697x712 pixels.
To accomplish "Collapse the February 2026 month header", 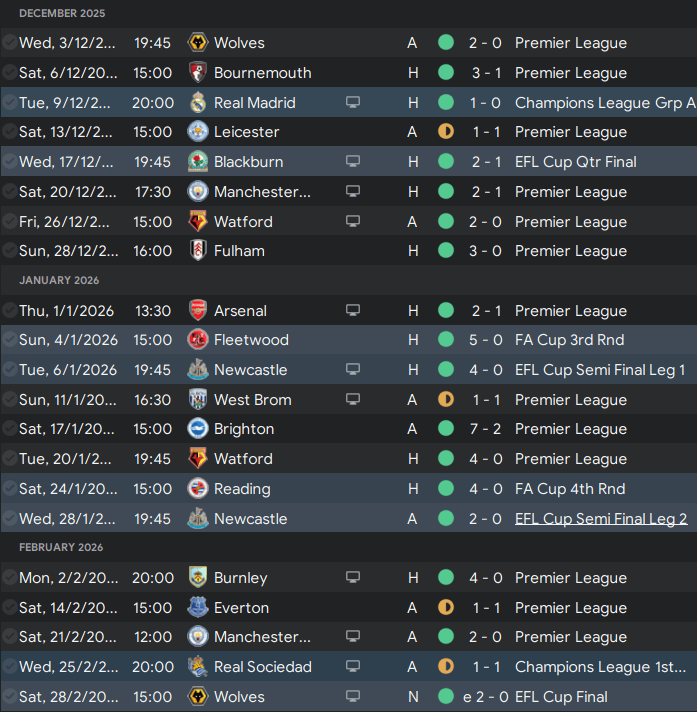I will [61, 547].
